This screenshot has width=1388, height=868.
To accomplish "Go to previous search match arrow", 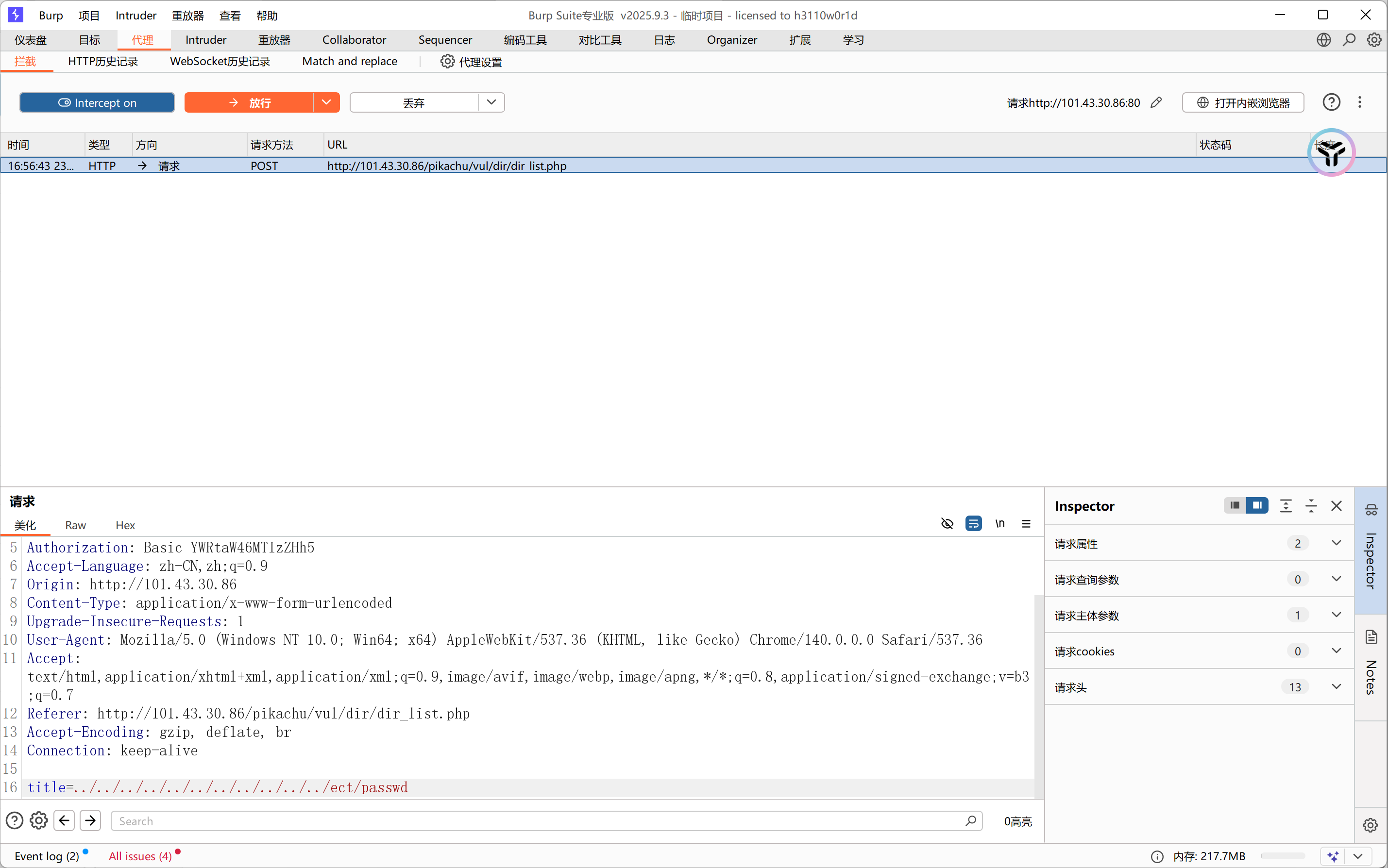I will coord(64,821).
